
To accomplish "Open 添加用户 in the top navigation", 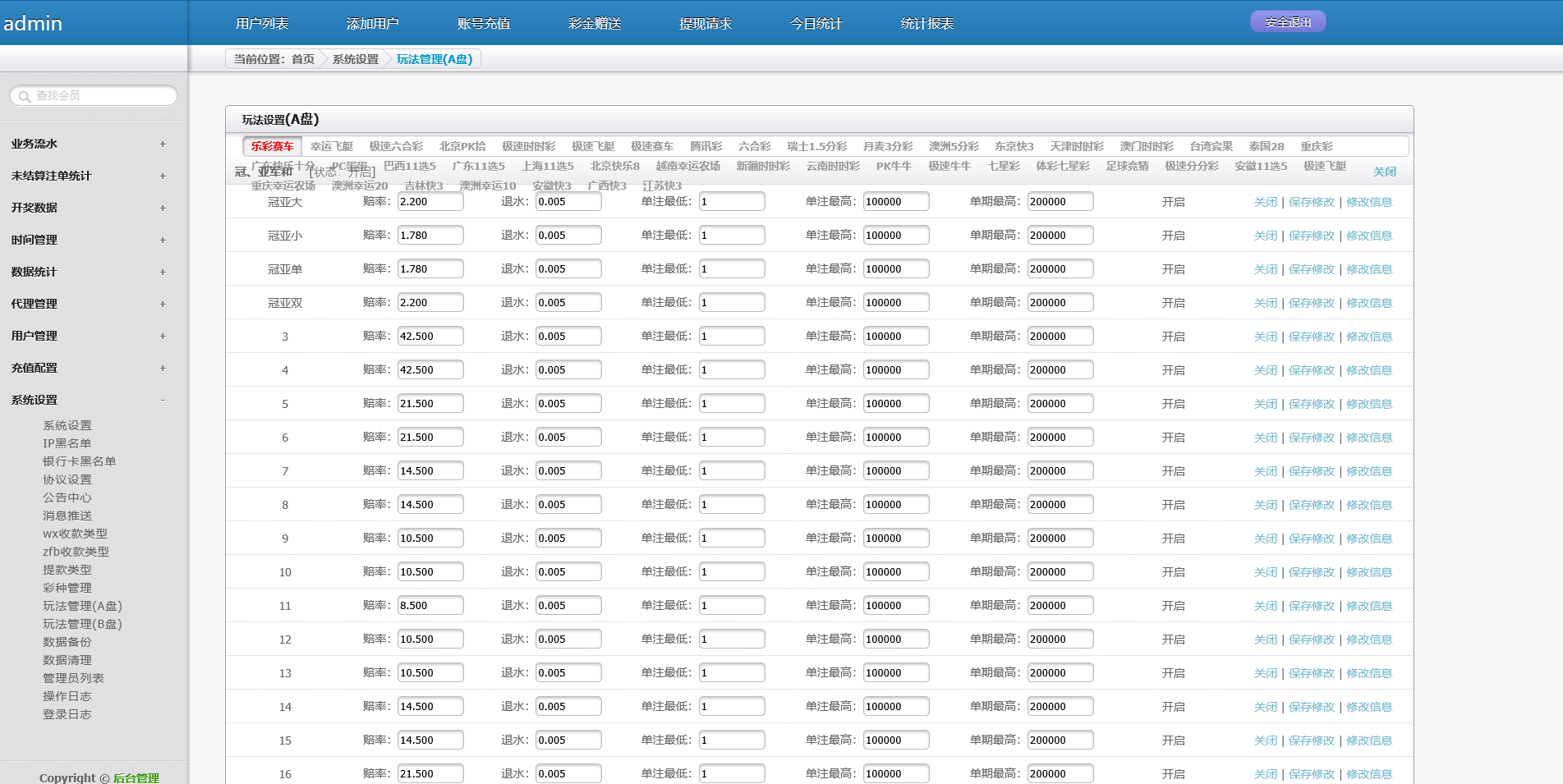I will 373,23.
